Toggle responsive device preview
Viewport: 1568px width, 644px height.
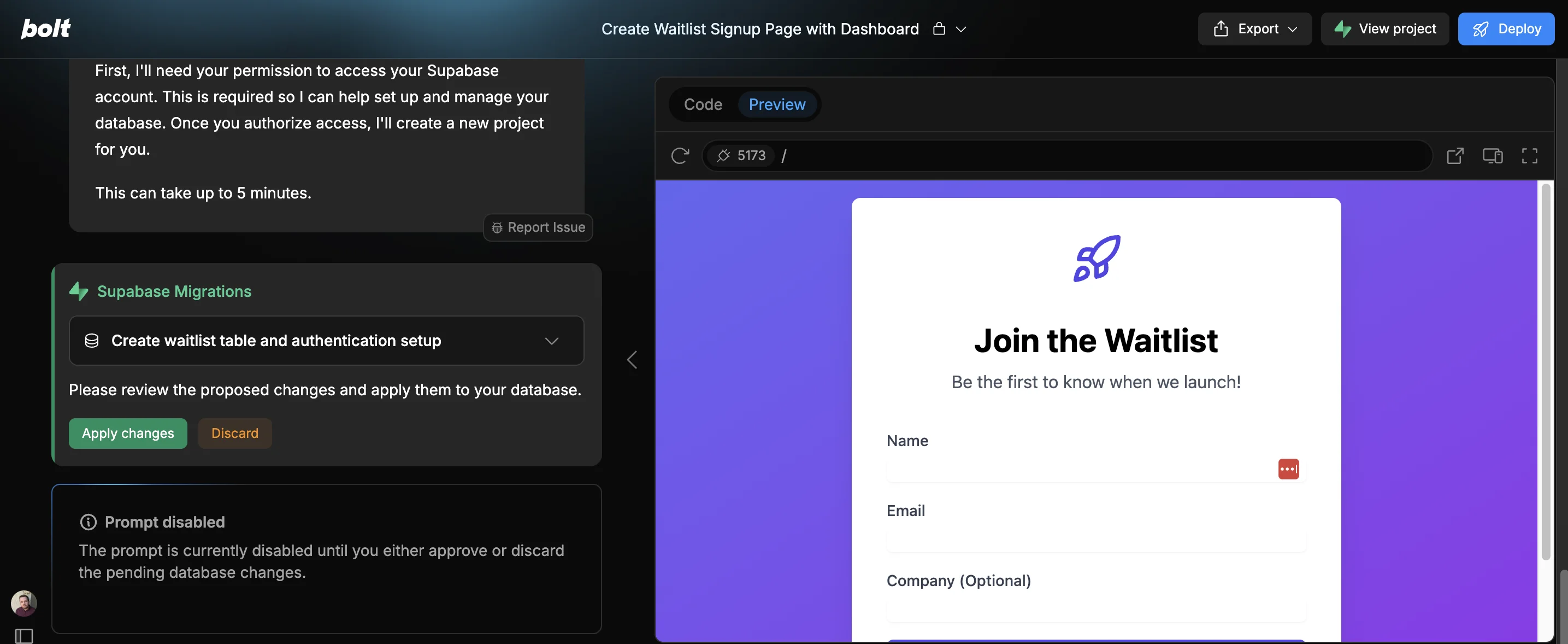1492,156
